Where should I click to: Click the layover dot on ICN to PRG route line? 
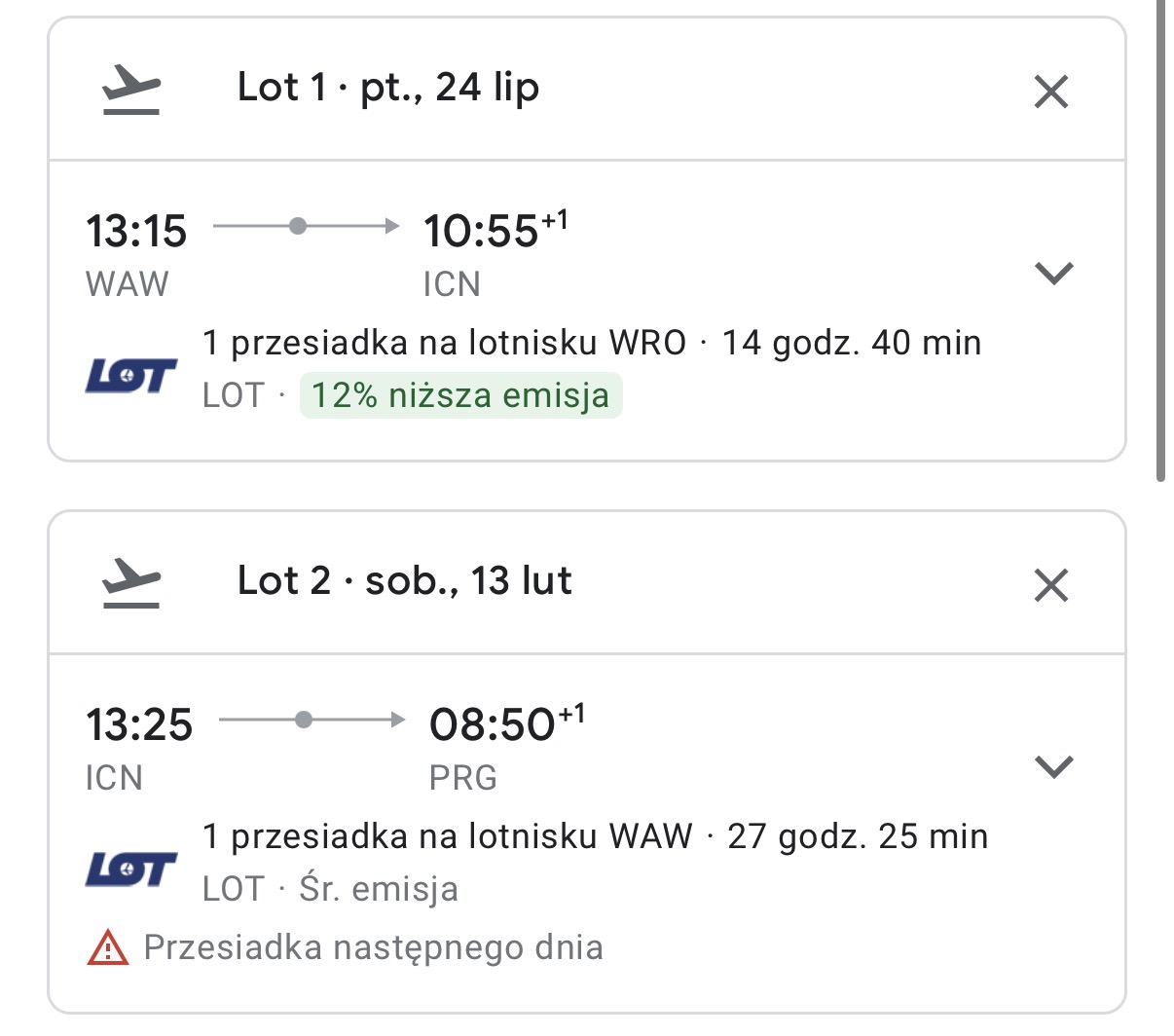[x=304, y=721]
